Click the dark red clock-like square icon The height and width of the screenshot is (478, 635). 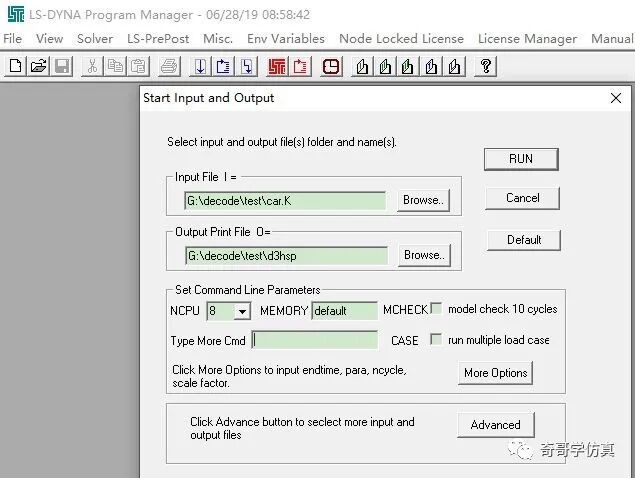pyautogui.click(x=331, y=66)
